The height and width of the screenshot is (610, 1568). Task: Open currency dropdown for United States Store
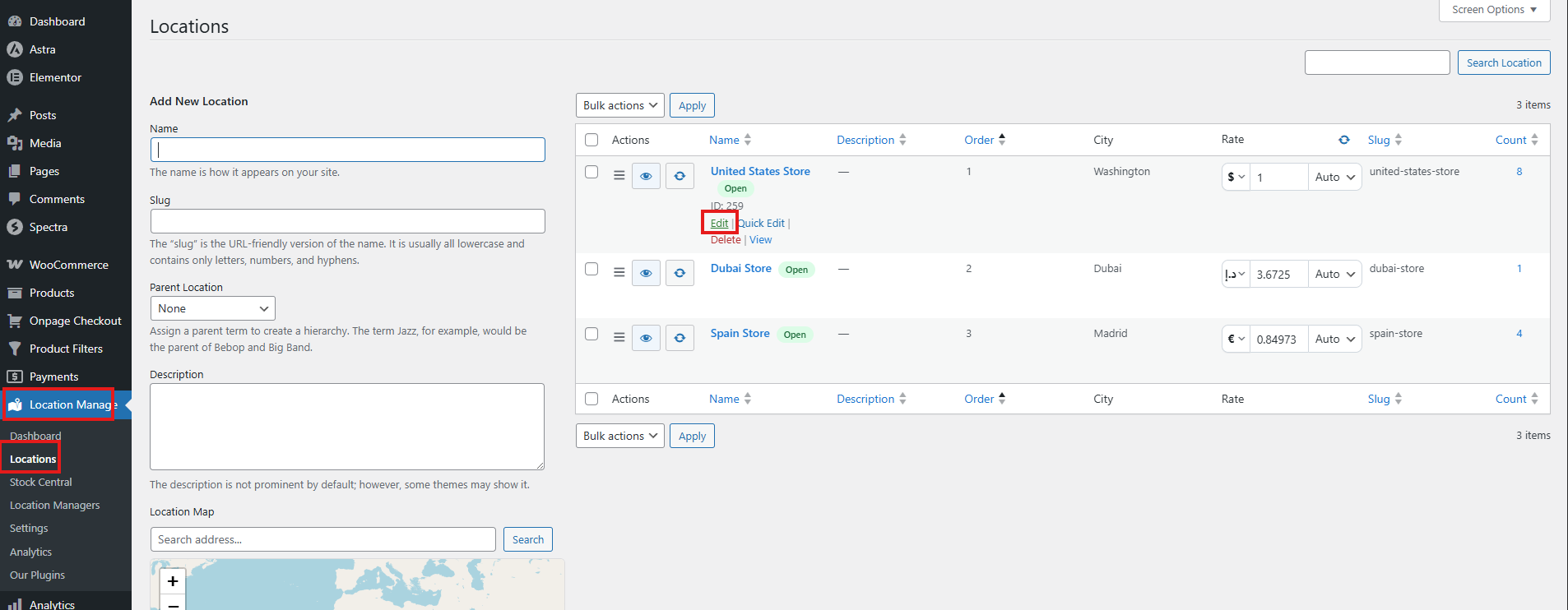[1236, 177]
